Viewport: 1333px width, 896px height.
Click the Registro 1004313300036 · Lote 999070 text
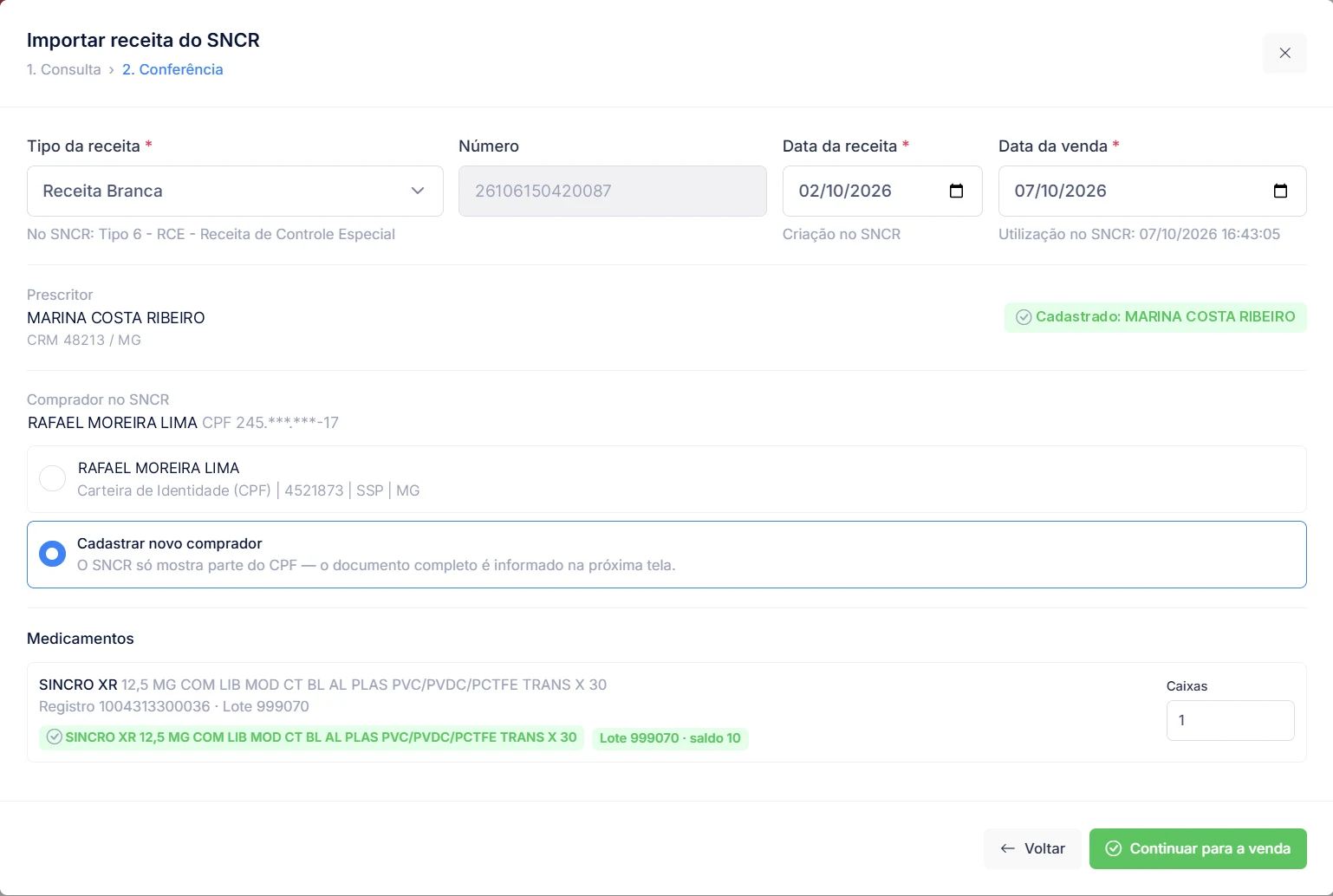coord(174,706)
